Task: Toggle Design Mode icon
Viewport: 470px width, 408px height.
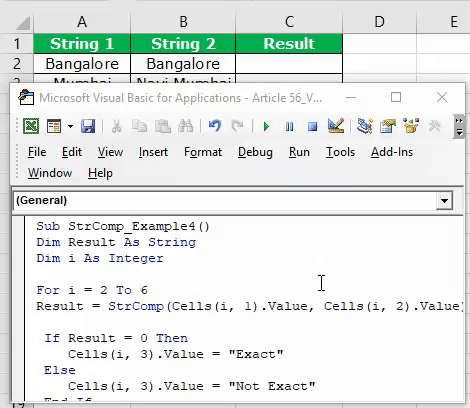Action: [x=336, y=126]
